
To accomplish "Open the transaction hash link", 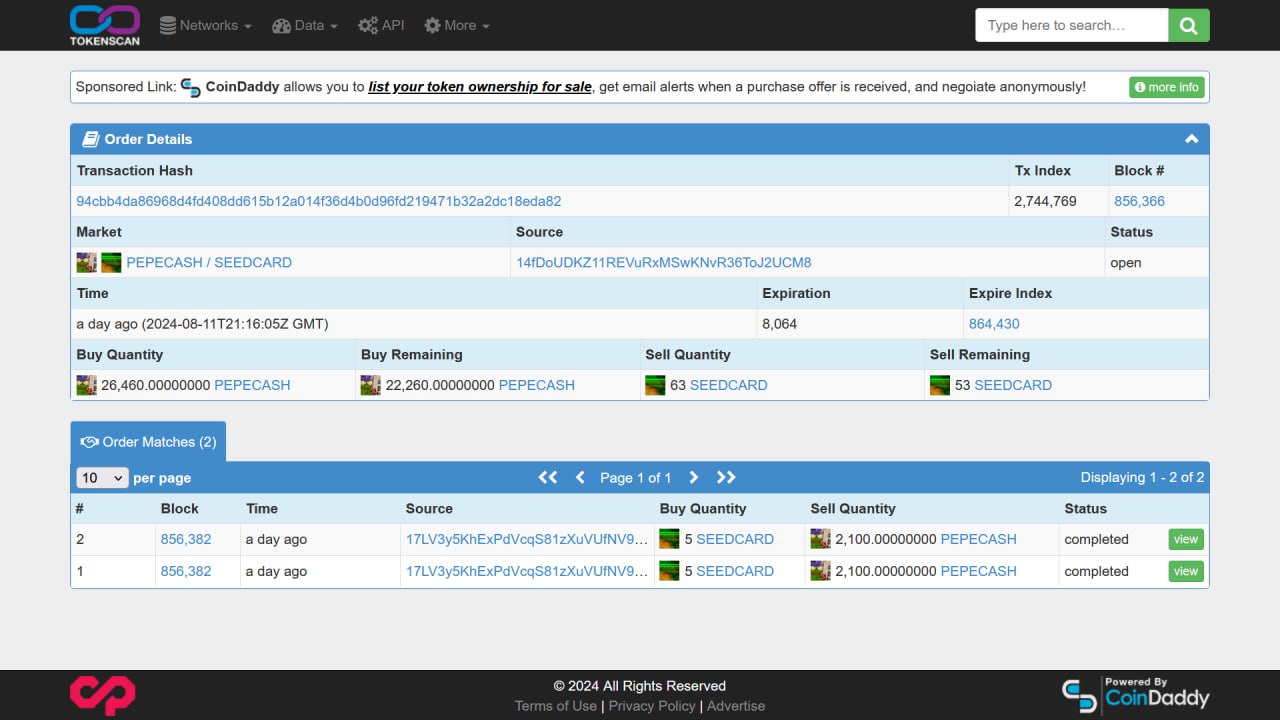I will [319, 201].
